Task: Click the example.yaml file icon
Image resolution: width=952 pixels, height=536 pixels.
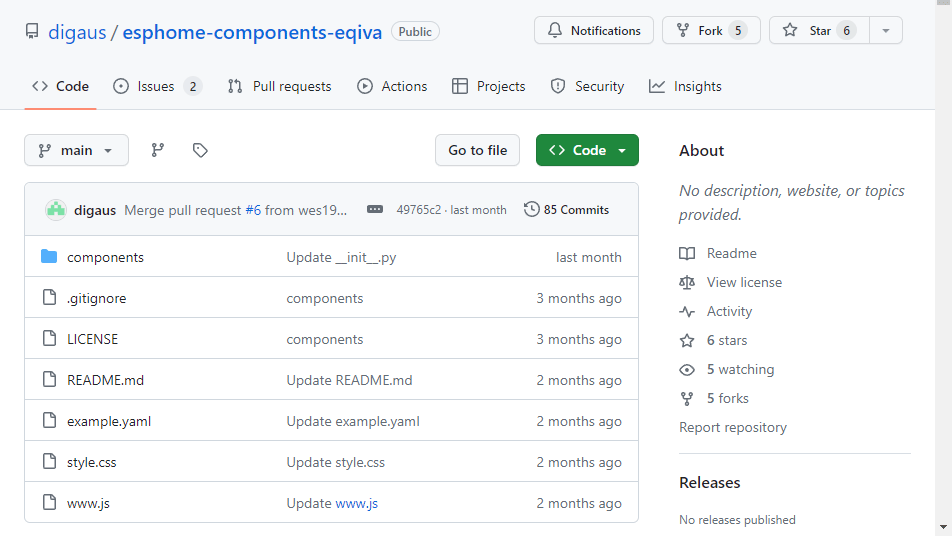Action: coord(49,420)
